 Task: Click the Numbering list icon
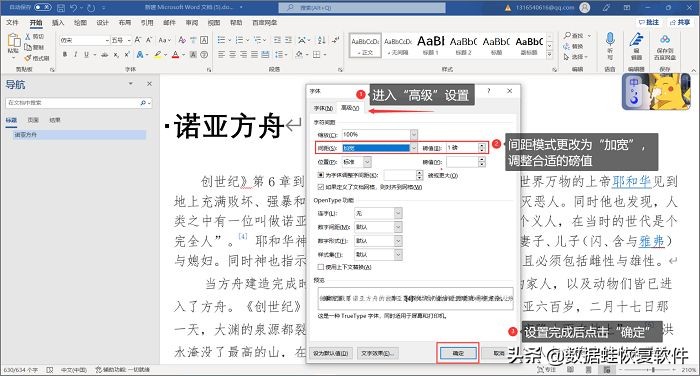point(239,40)
